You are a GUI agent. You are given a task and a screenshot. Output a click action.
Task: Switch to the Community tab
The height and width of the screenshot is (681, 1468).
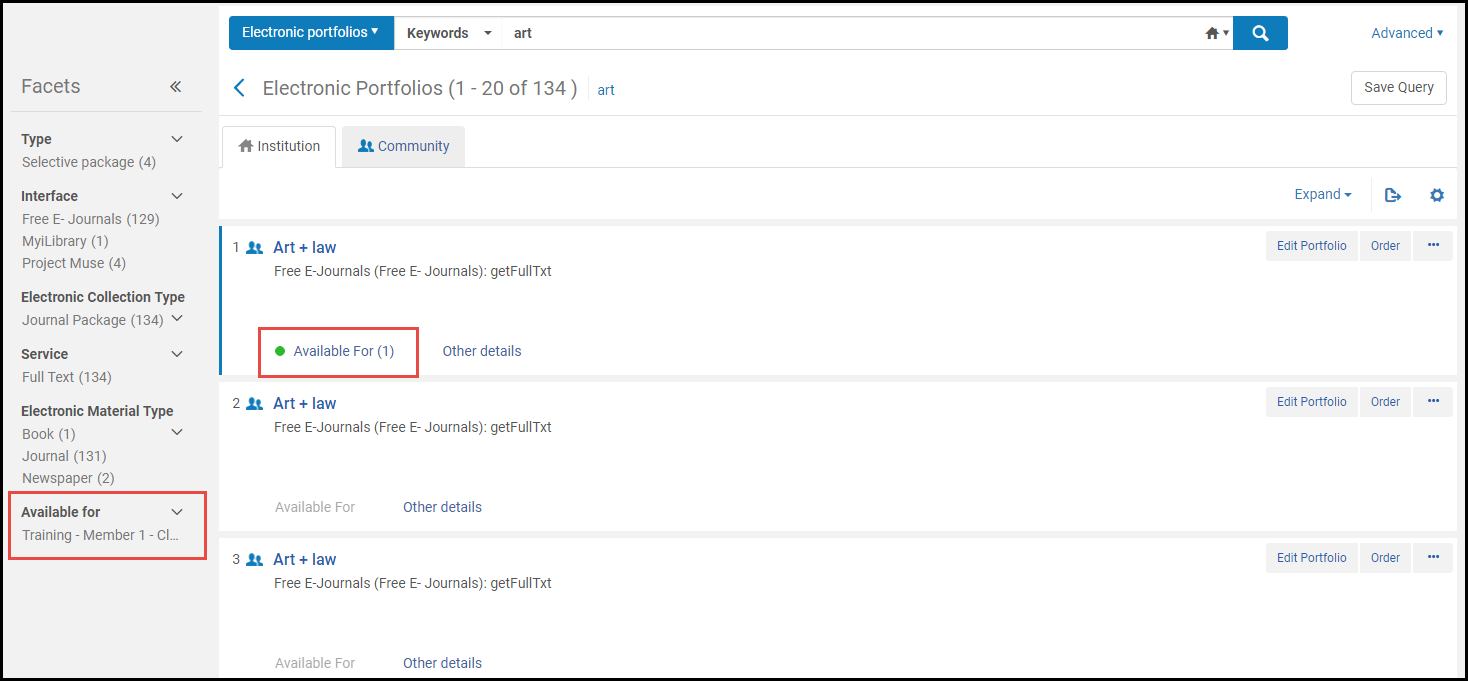click(x=403, y=147)
